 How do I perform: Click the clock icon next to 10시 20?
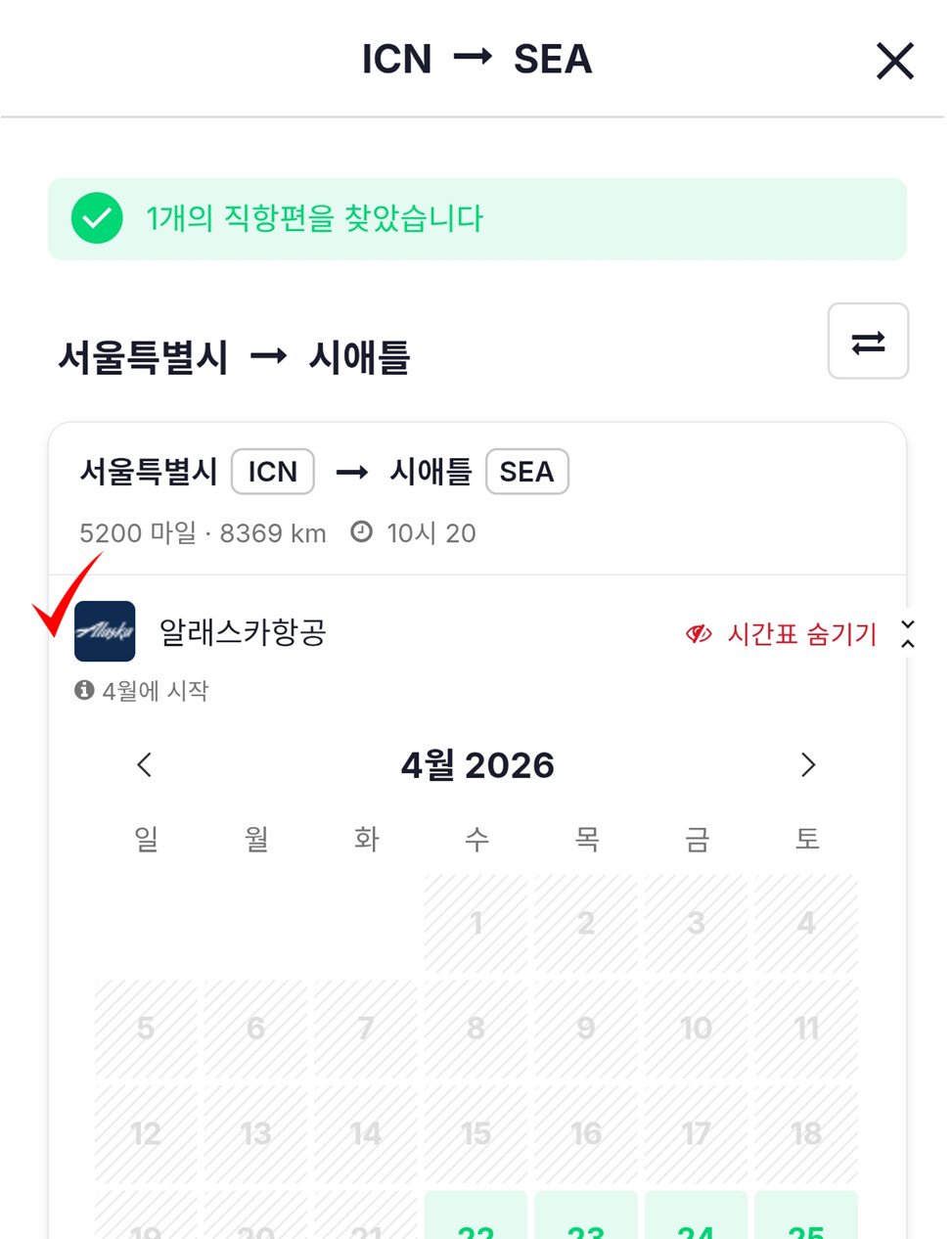tap(362, 531)
